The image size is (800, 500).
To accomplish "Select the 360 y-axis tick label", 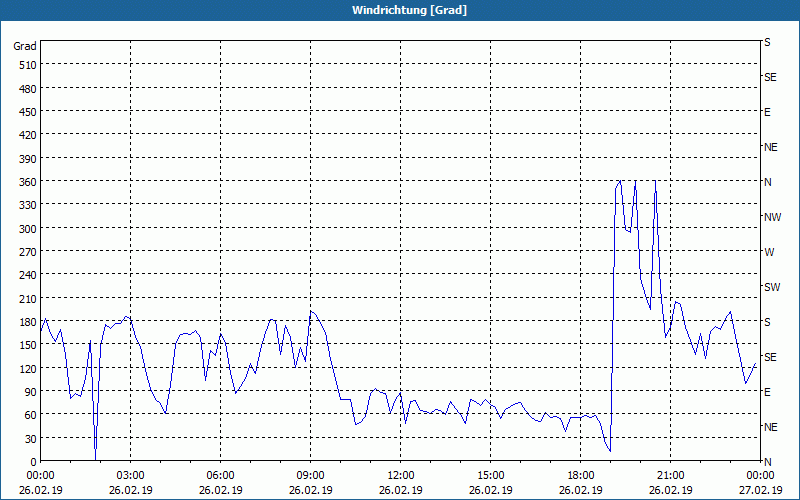I will (29, 182).
